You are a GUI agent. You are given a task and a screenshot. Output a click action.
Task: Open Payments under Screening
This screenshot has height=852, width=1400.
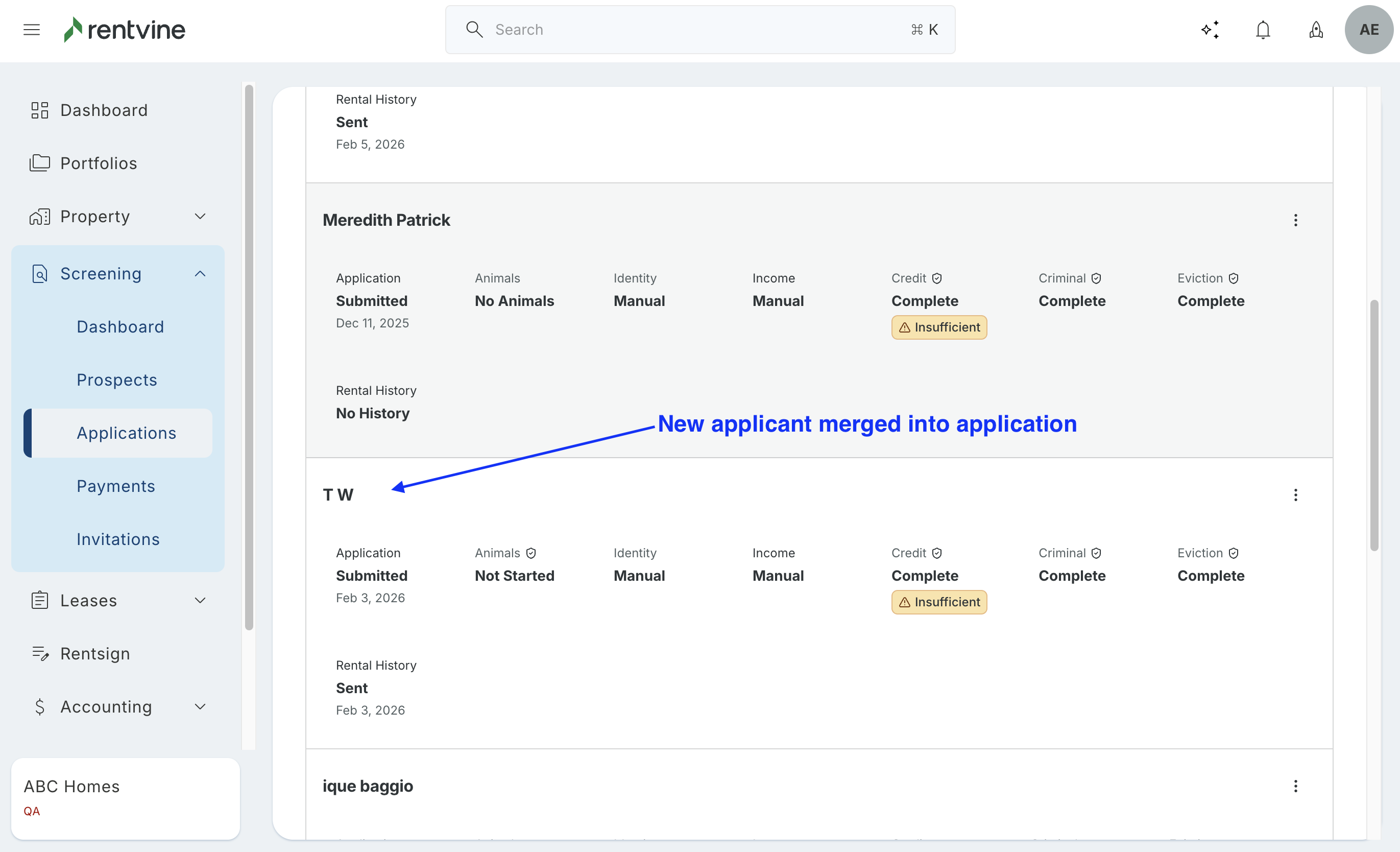pos(116,486)
